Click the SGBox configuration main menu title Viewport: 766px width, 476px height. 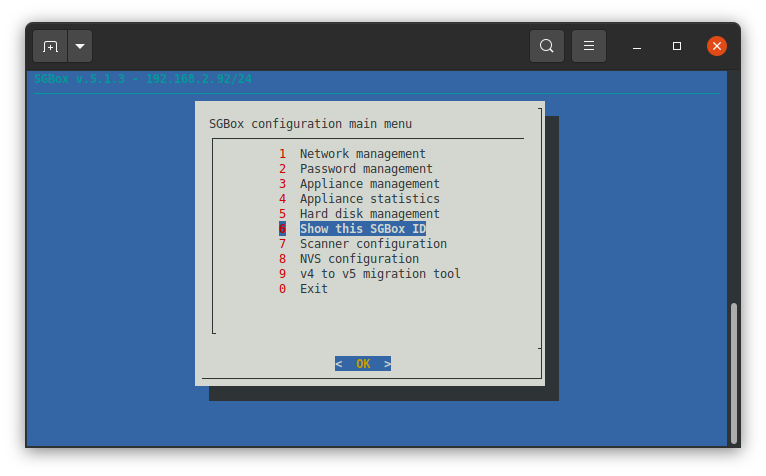(x=310, y=124)
